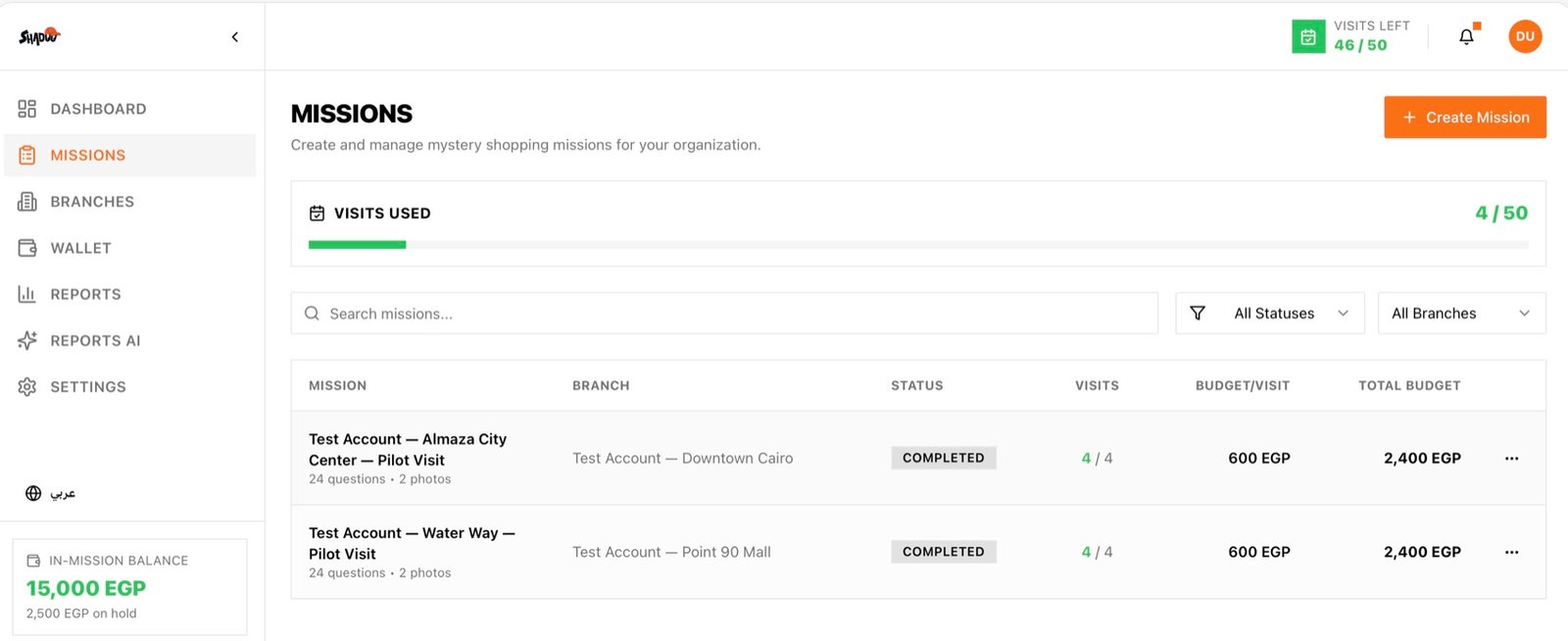Click the filter funnel icon

point(1198,314)
